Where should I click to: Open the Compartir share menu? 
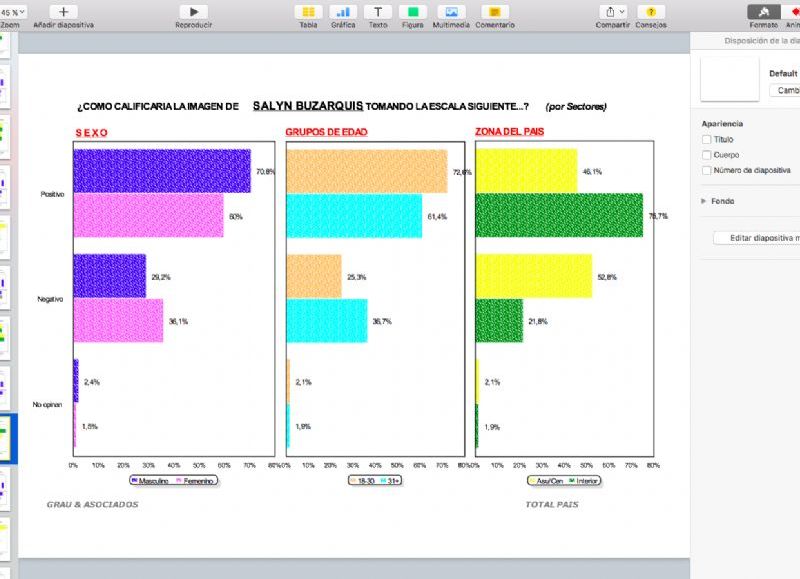pos(613,12)
